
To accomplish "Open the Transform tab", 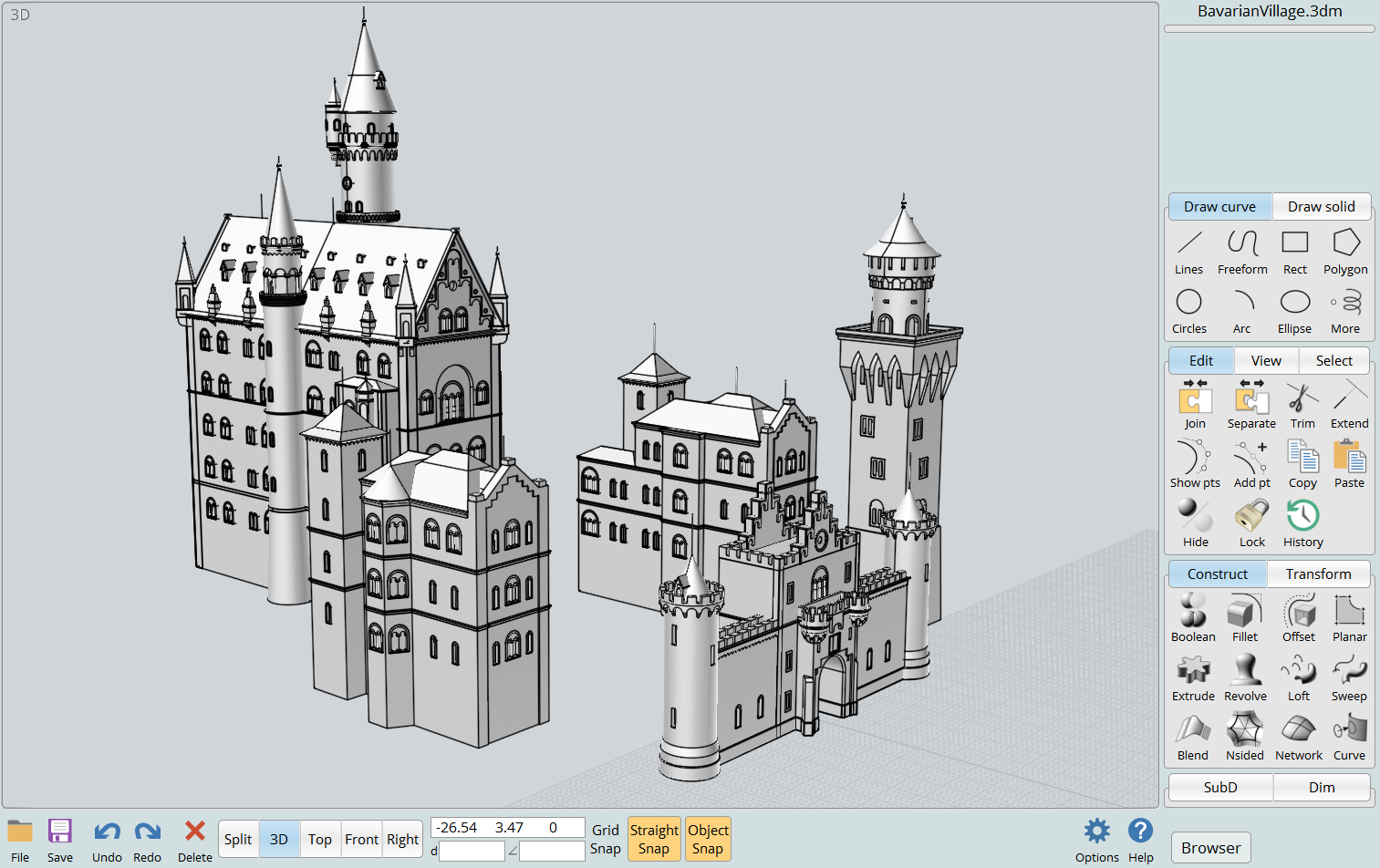I will (1318, 573).
